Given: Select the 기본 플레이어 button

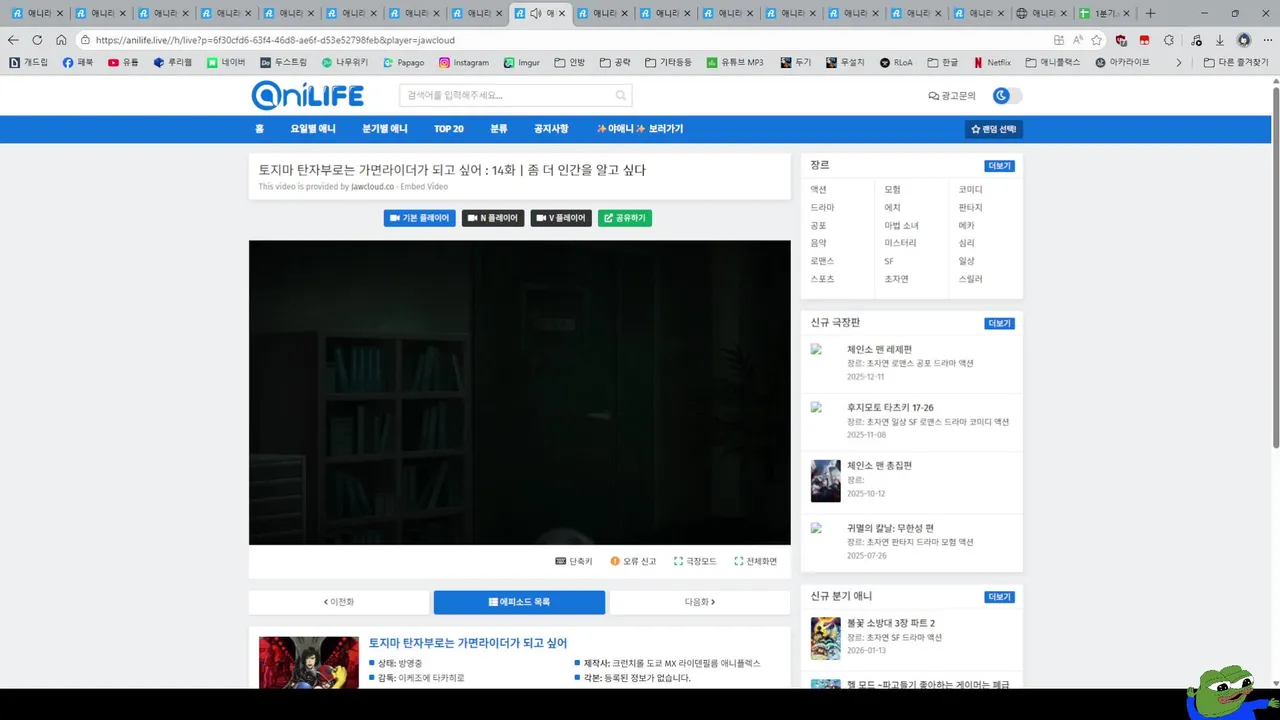Looking at the screenshot, I should coord(419,218).
